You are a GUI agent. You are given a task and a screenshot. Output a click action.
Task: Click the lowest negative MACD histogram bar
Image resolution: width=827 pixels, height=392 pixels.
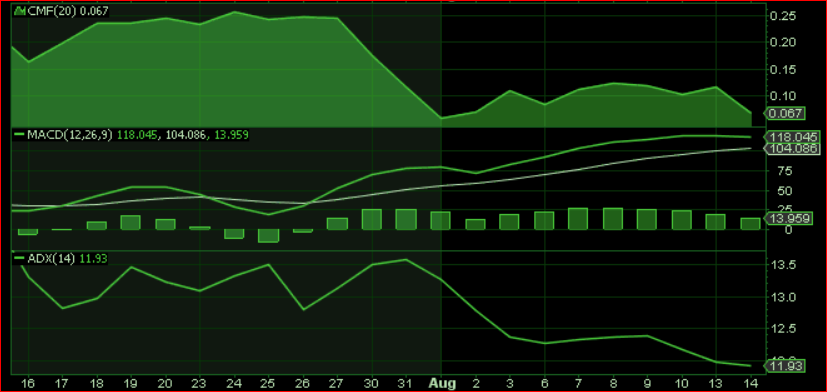[268, 235]
